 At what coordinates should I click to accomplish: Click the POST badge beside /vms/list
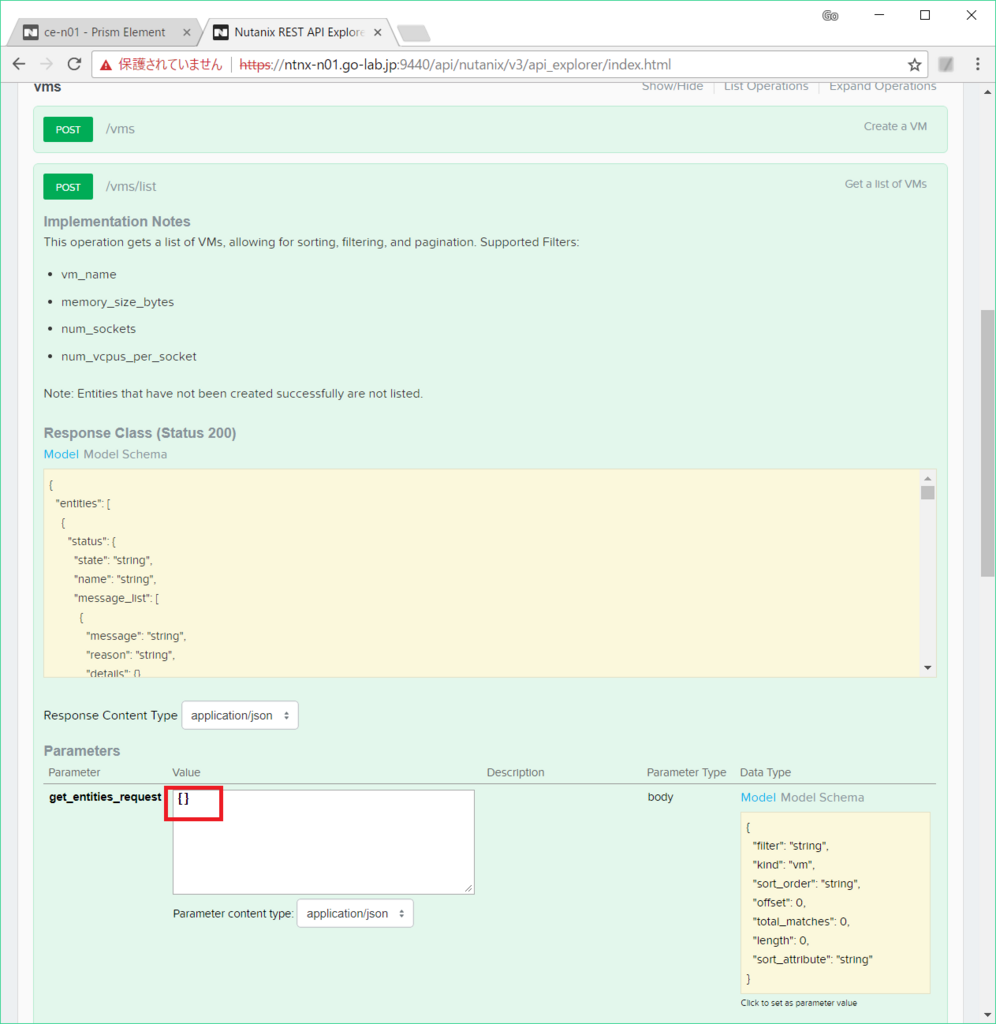[x=67, y=186]
